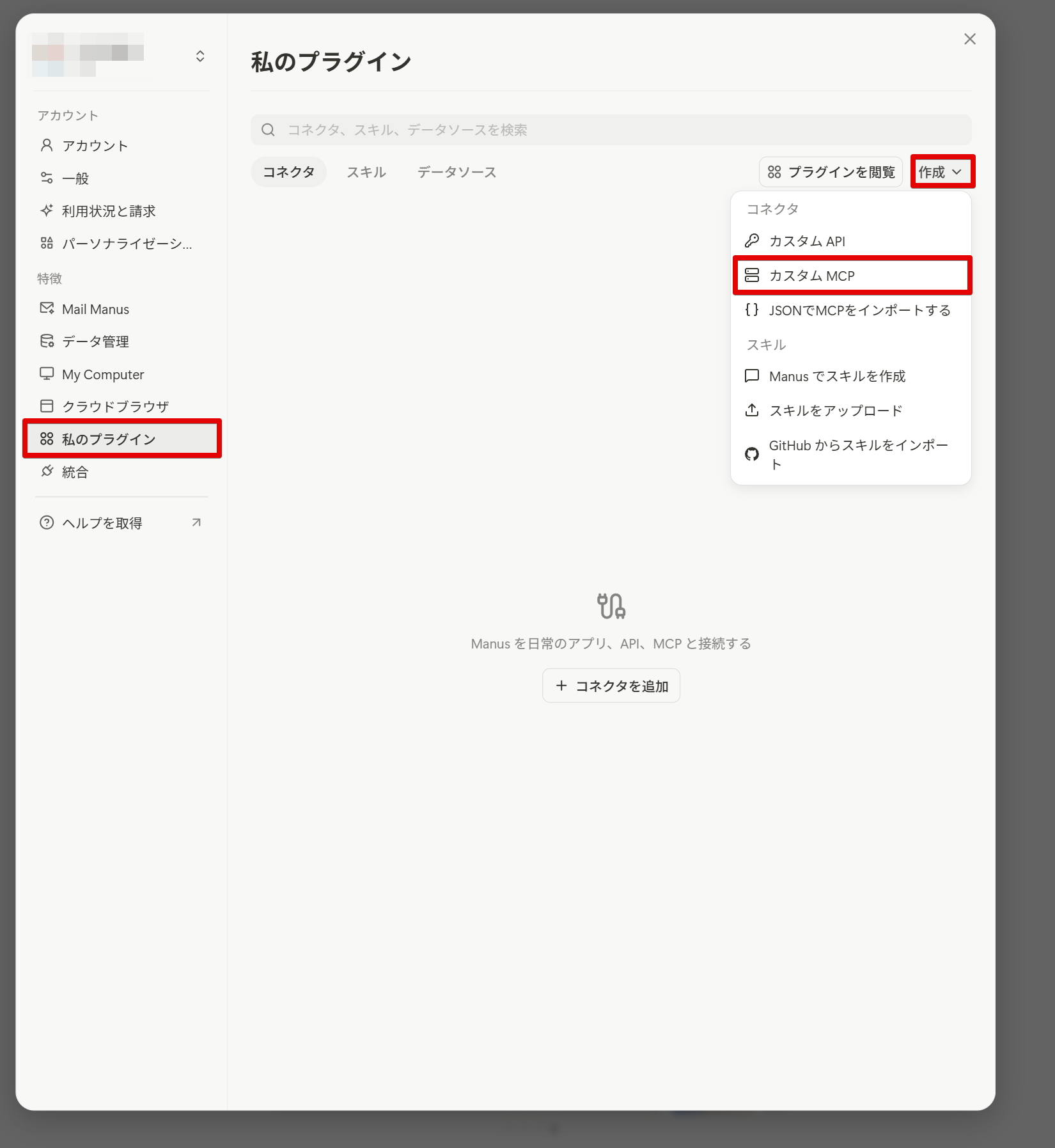Open クラウドブラウザ settings

coord(121,407)
